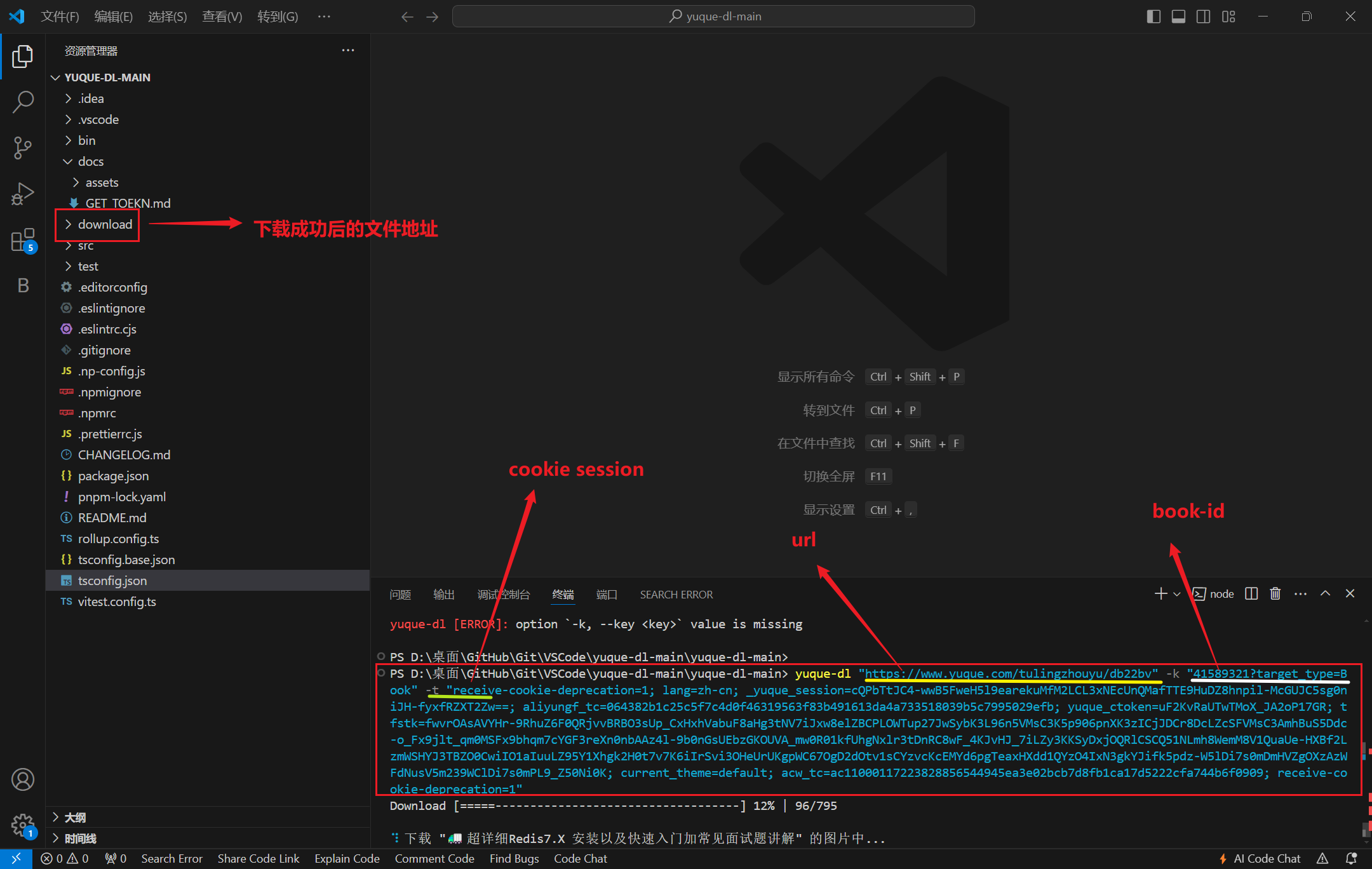Kill terminal with trash icon

[x=1275, y=593]
